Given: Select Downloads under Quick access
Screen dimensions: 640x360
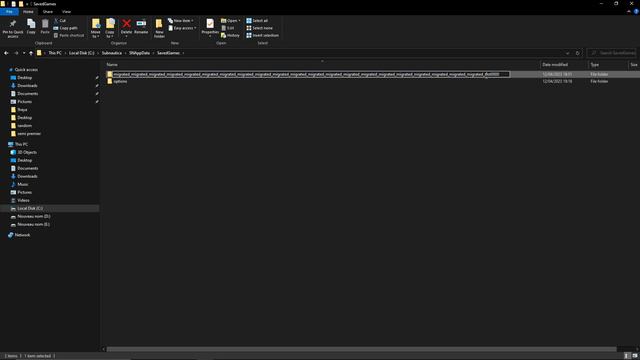Looking at the screenshot, I should (x=27, y=86).
